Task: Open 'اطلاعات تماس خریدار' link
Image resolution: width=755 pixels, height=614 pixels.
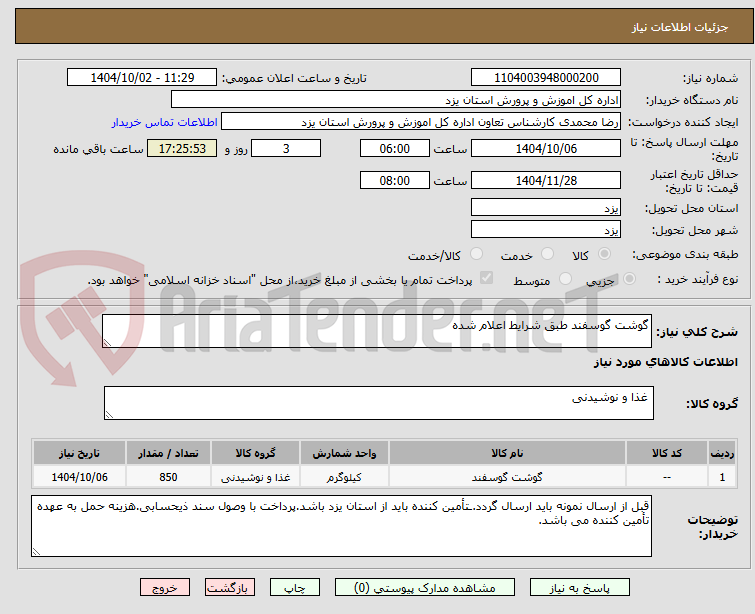Action: point(165,122)
